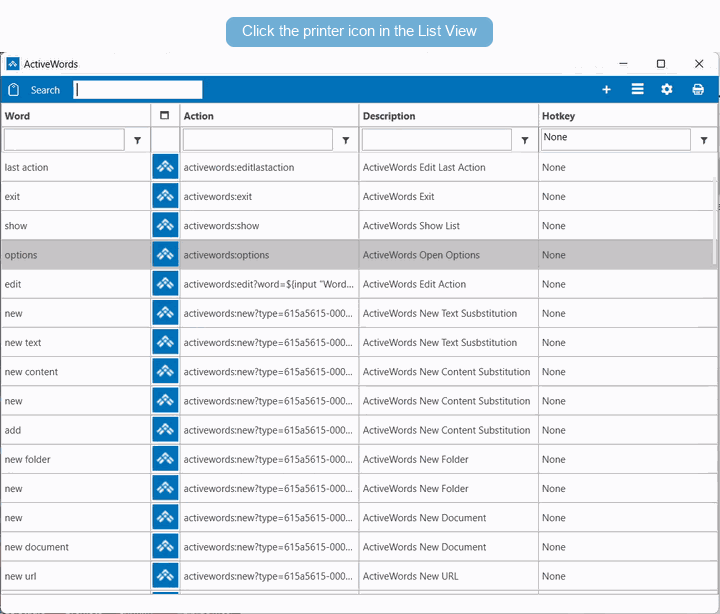
Task: Click the ActiveWords icon in the new folder row
Action: pyautogui.click(x=165, y=459)
